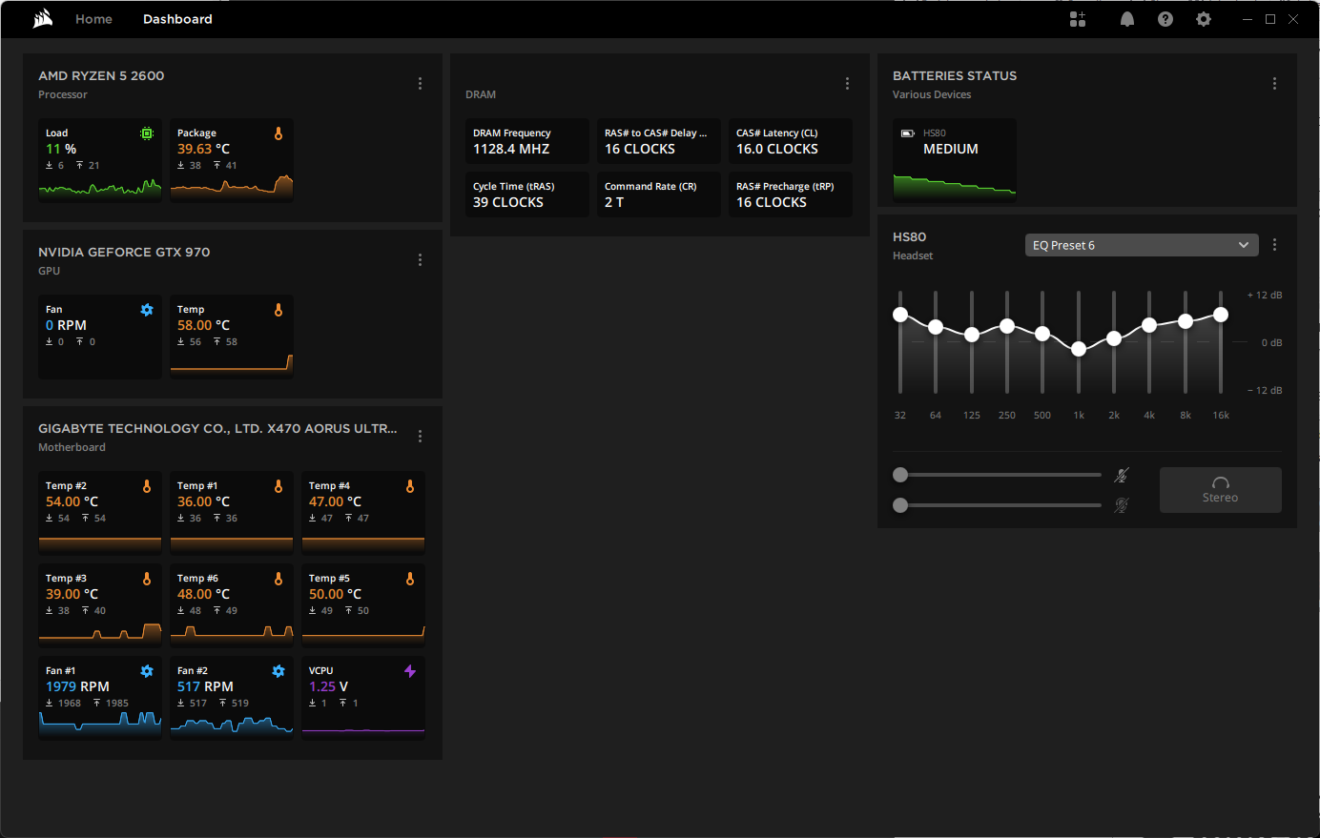
Task: Open AMD Ryzen 5 2600 options menu
Action: tap(420, 84)
